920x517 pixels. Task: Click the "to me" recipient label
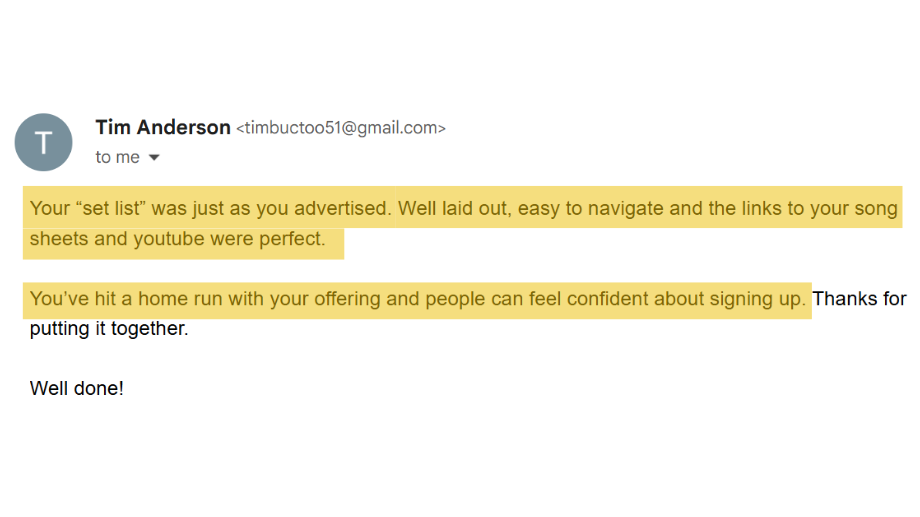tap(117, 157)
